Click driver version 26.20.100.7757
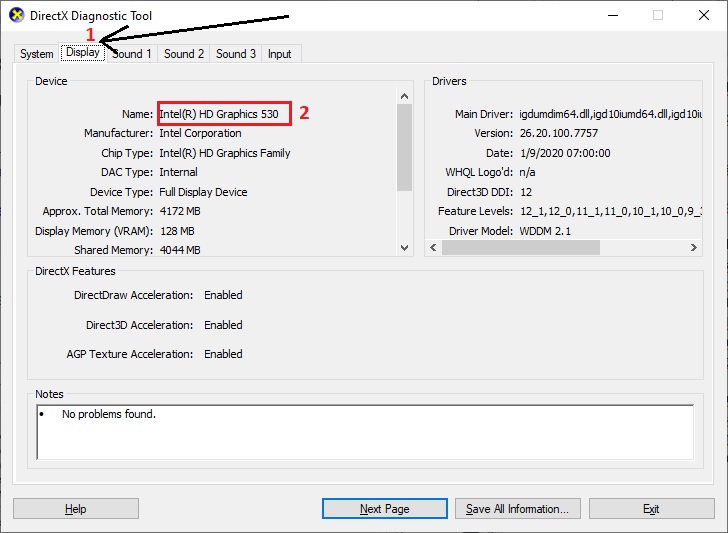728x533 pixels. [x=559, y=133]
